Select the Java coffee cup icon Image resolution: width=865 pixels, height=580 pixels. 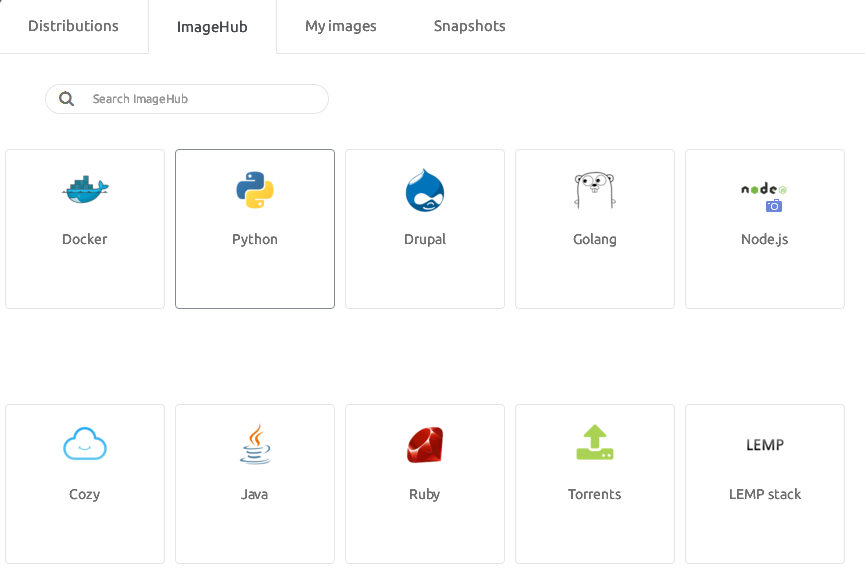point(255,444)
